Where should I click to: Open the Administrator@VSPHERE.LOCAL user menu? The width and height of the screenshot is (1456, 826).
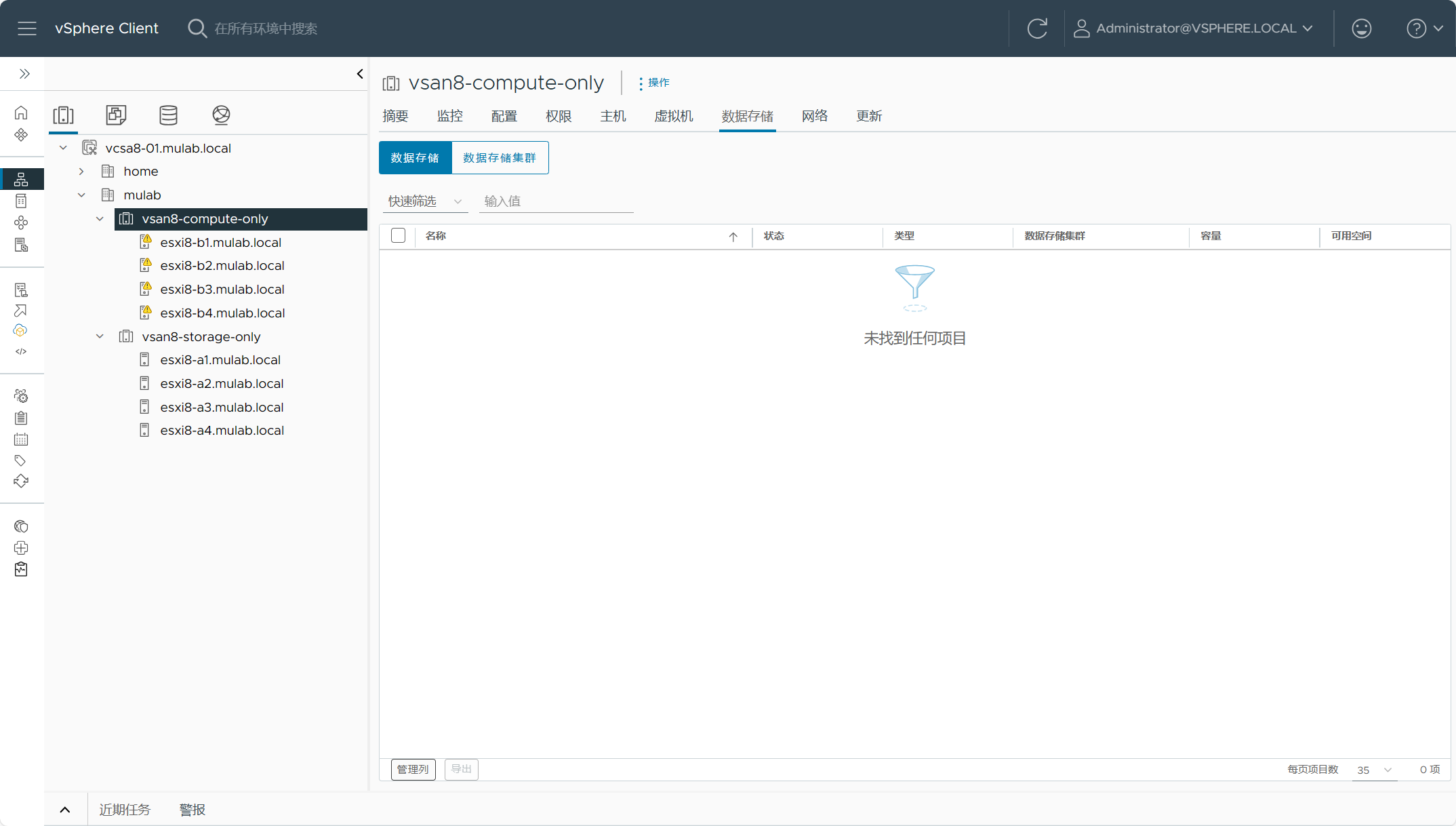click(x=1194, y=28)
